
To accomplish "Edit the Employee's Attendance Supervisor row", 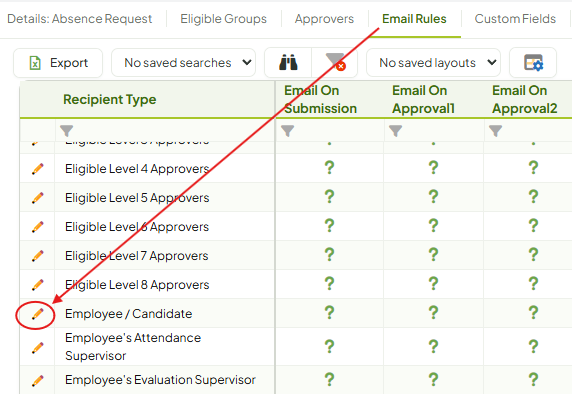I will tap(38, 347).
